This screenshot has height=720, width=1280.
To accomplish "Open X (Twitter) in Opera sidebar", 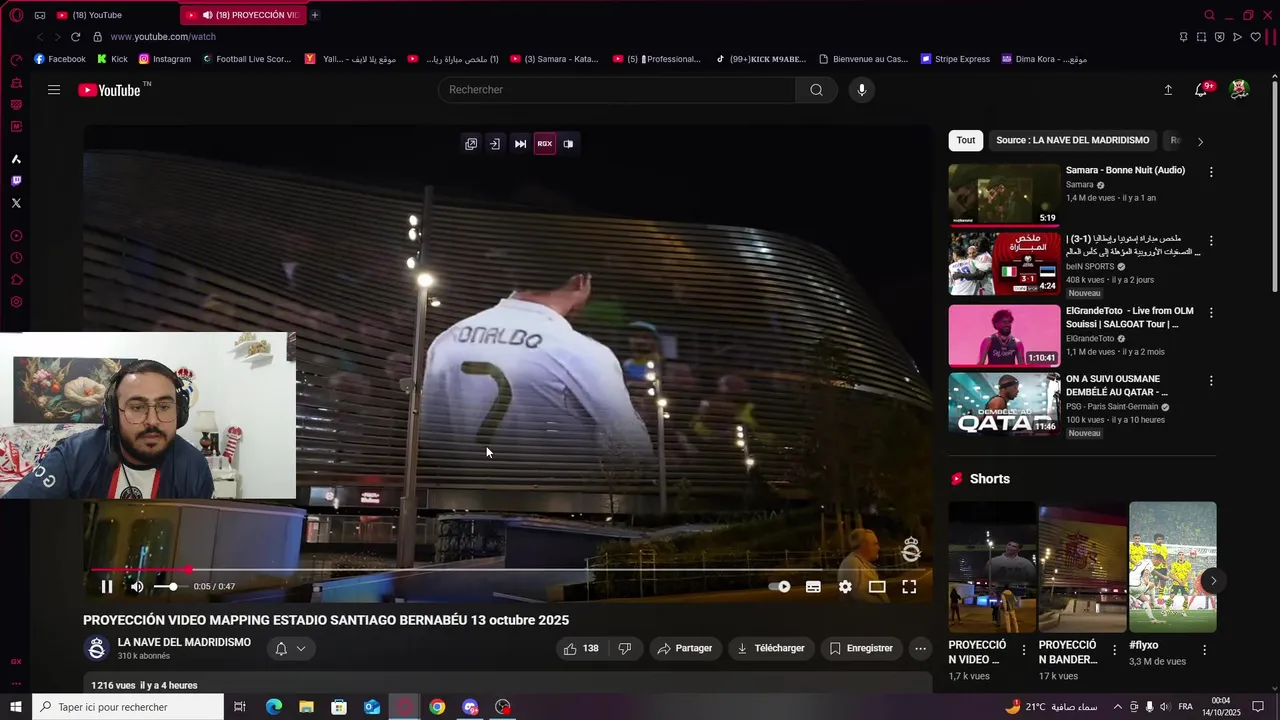I will [16, 203].
